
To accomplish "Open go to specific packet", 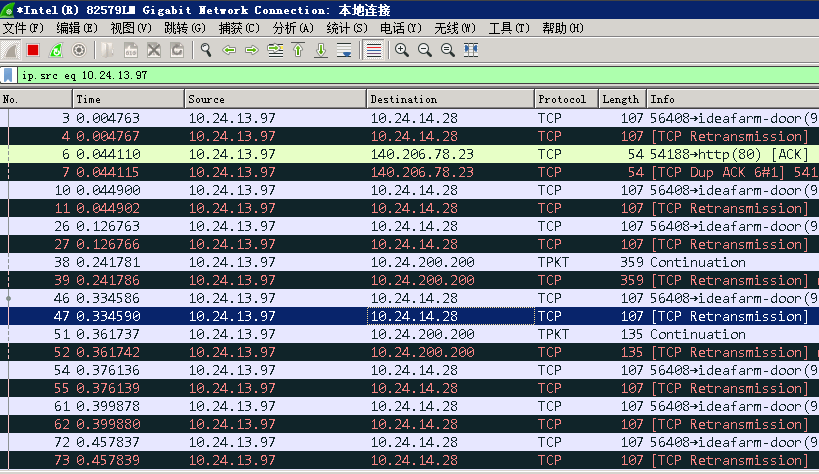I will click(x=275, y=50).
